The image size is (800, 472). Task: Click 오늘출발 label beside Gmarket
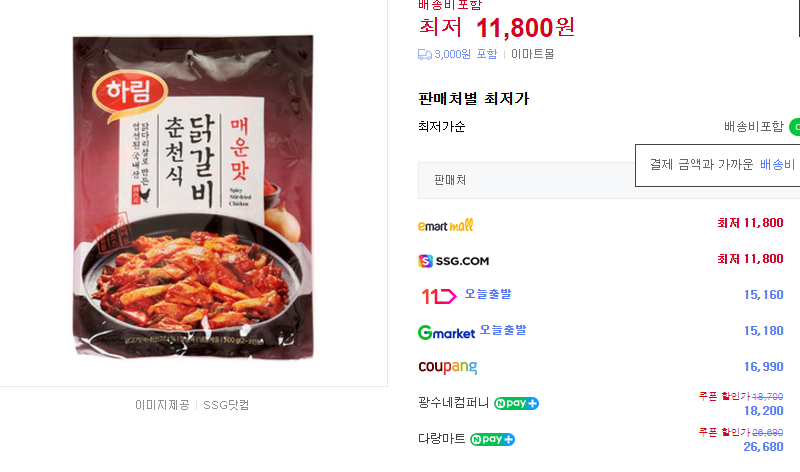coord(502,330)
